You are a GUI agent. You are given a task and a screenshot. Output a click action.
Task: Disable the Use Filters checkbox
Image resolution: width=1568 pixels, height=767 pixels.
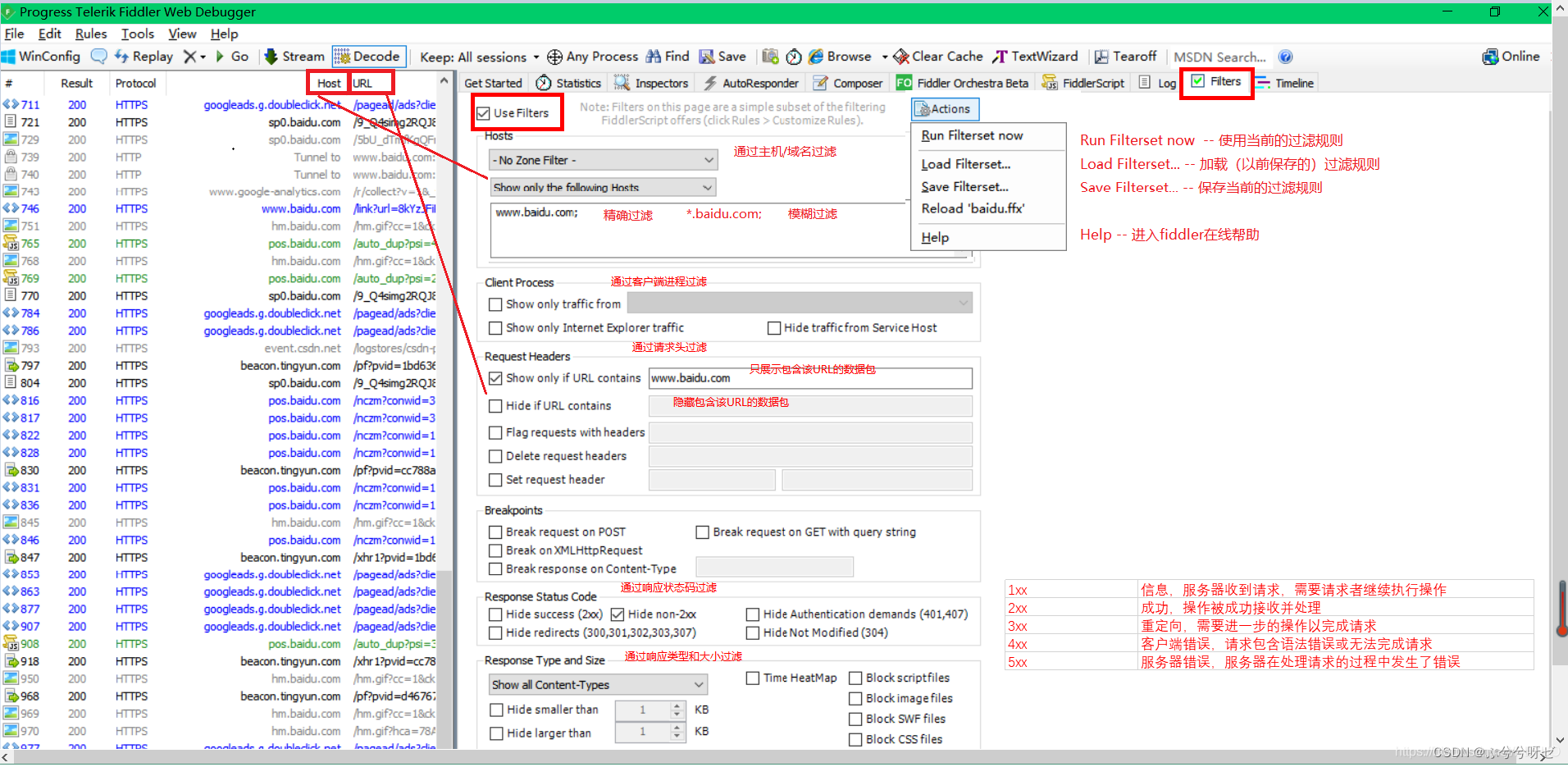483,113
